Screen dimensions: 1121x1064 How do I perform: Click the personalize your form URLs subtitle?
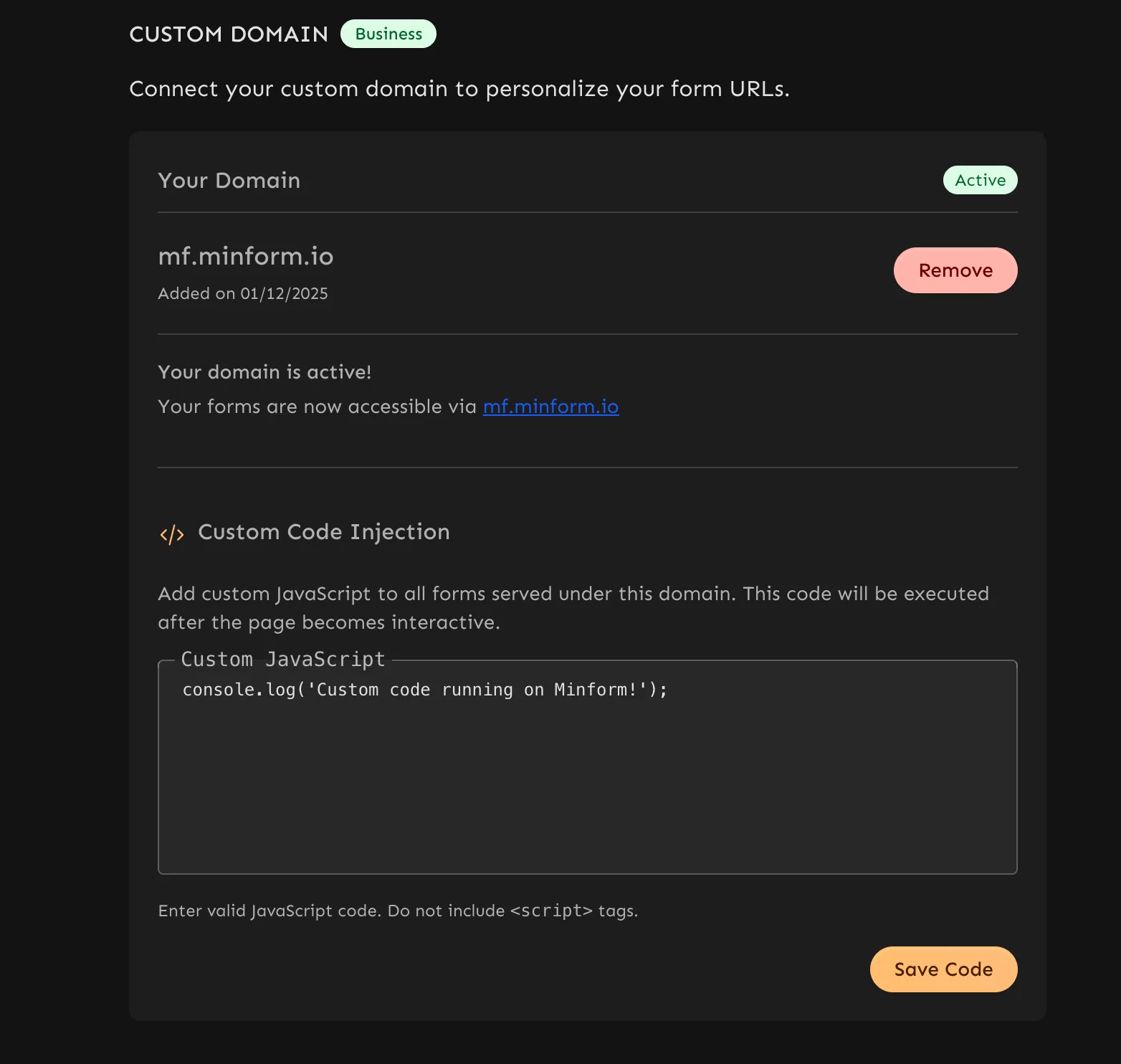459,88
